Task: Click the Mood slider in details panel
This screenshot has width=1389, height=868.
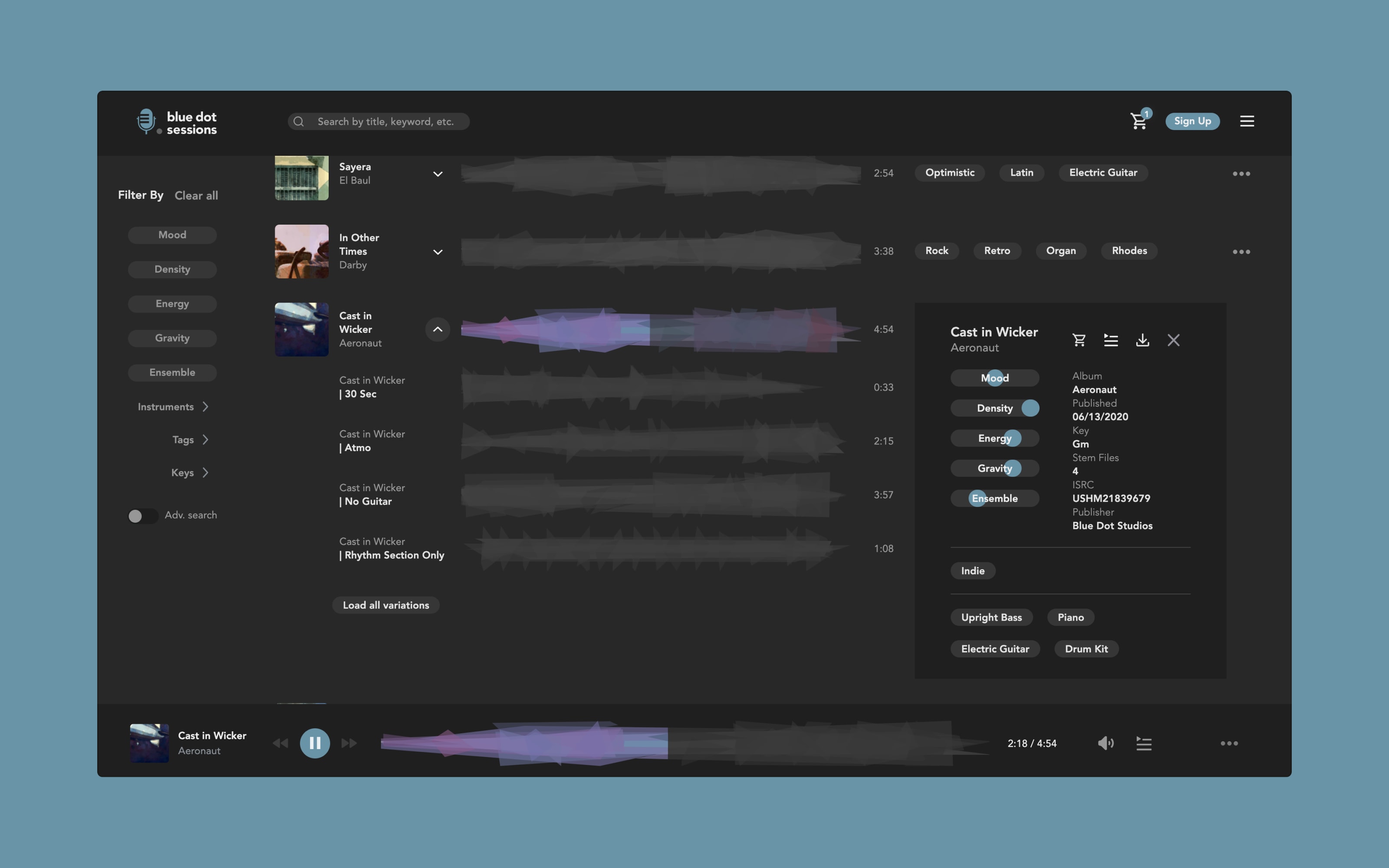Action: point(995,378)
